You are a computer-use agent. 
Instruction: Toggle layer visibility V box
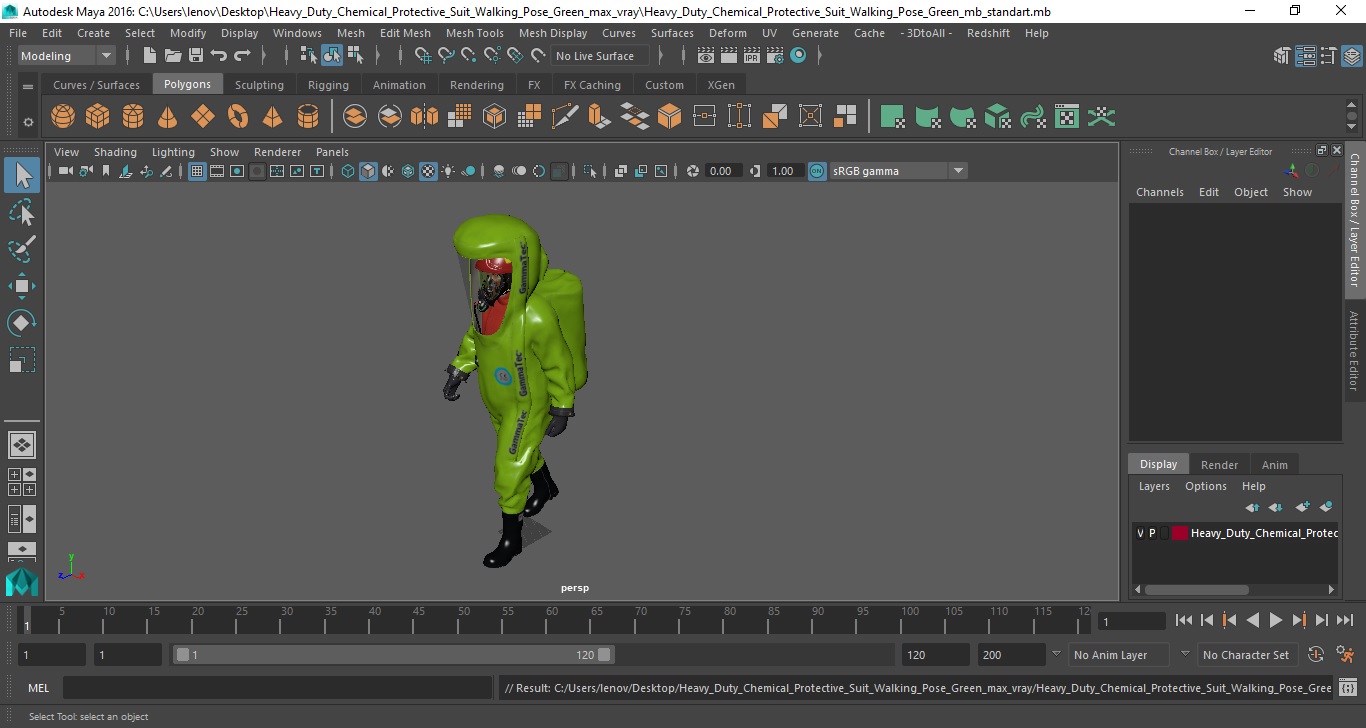[1140, 533]
